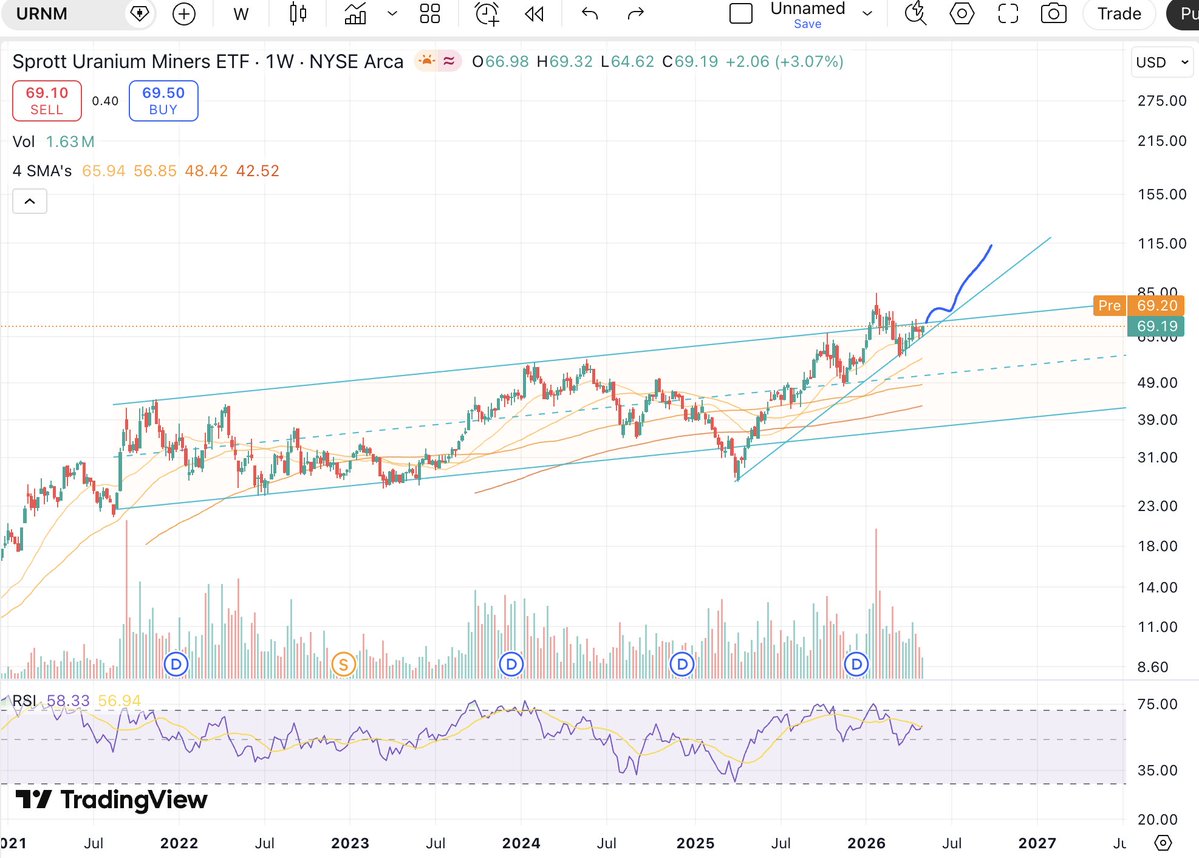Click the RSI 75.00 scale label
1199x858 pixels.
(1157, 704)
